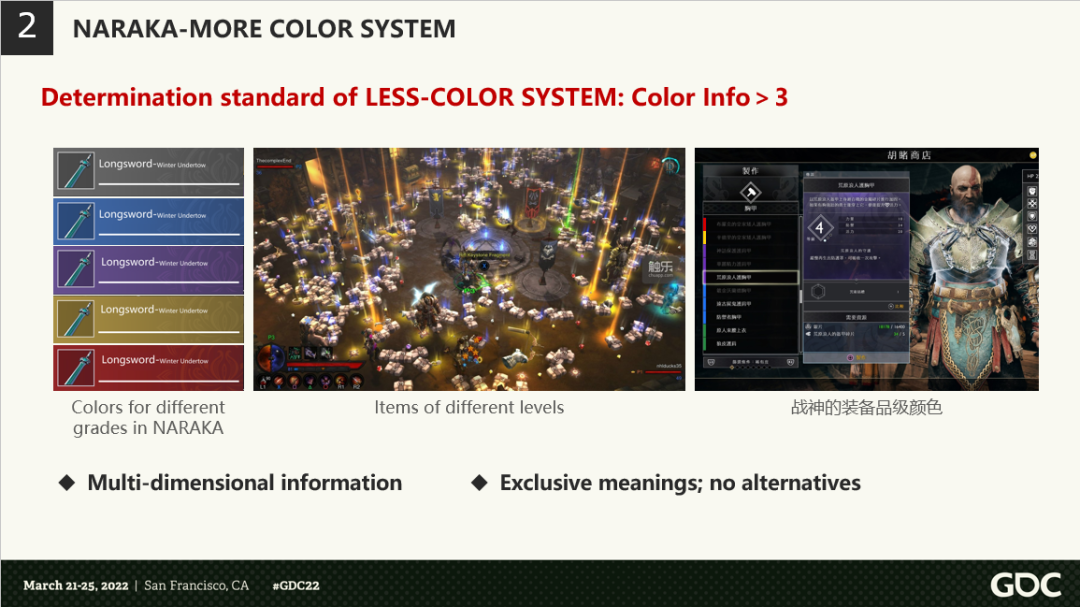Screen dimensions: 1080x607
Task: Click the Chinese caption 战神的装备品级颜色
Action: (866, 407)
